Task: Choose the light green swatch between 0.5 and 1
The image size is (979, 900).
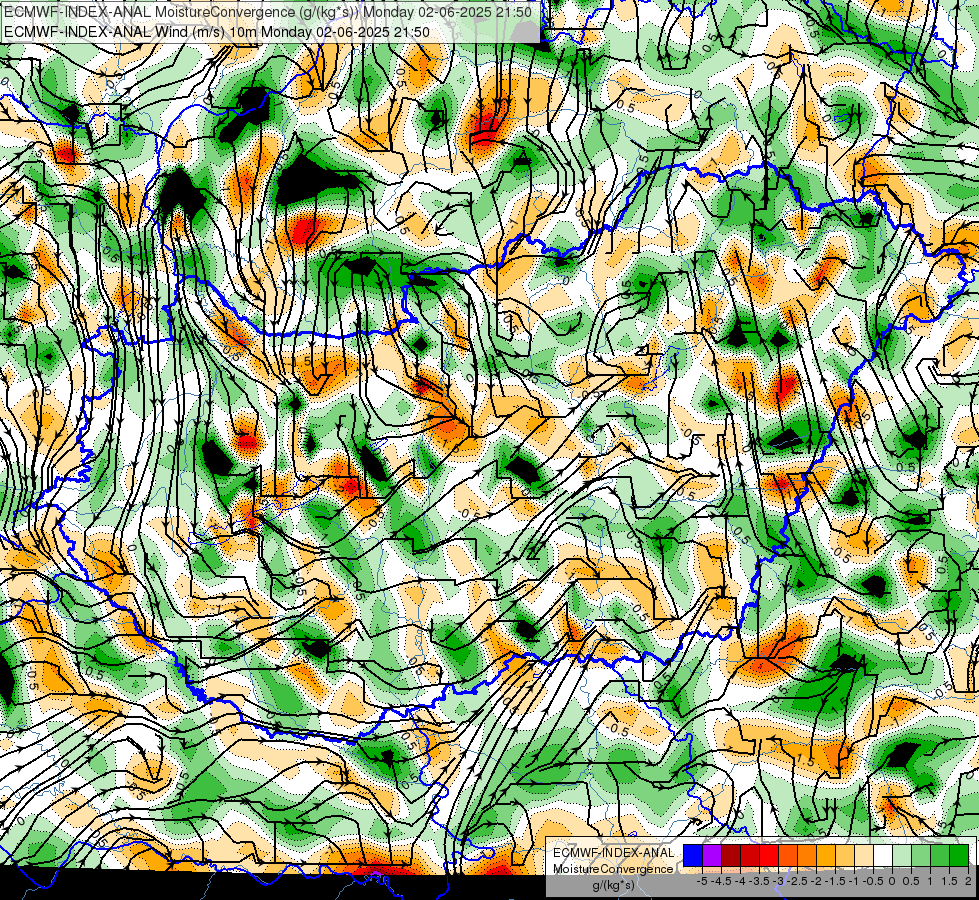Action: point(921,856)
